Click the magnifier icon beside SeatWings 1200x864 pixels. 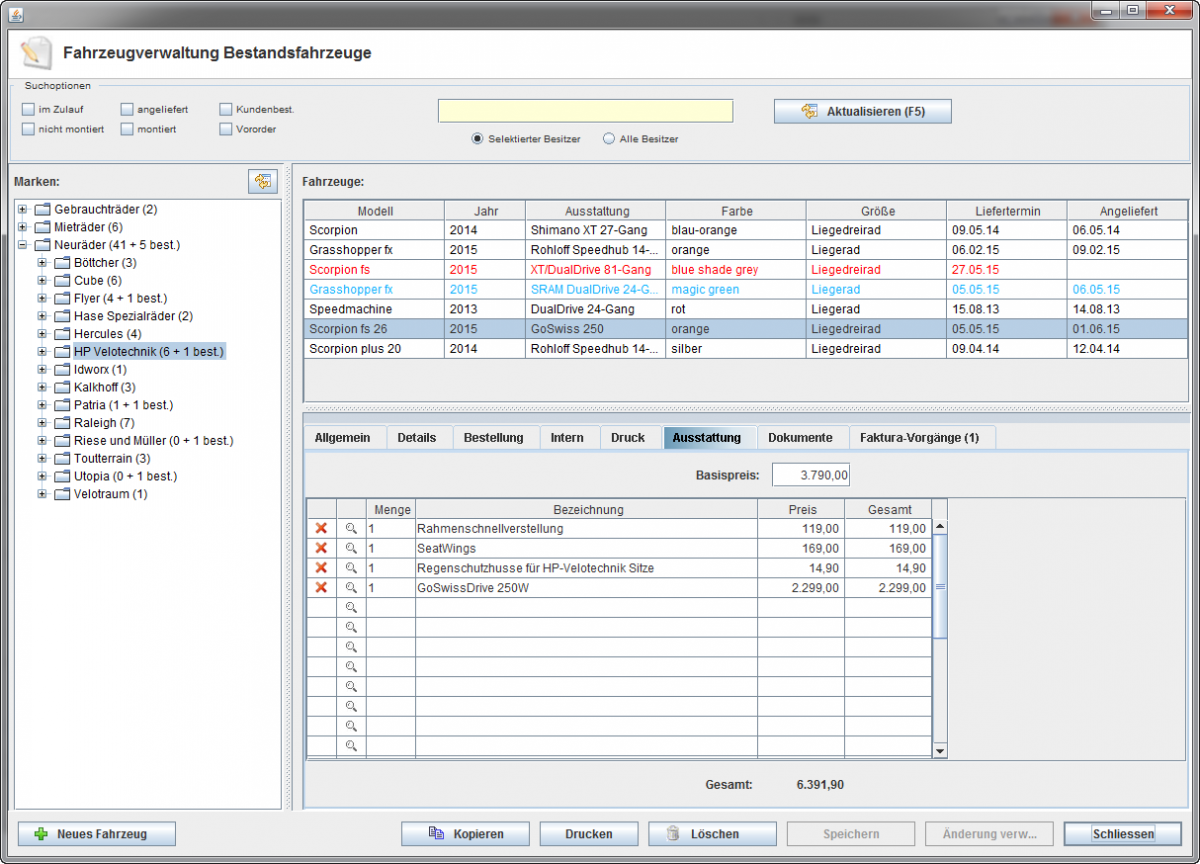click(351, 548)
